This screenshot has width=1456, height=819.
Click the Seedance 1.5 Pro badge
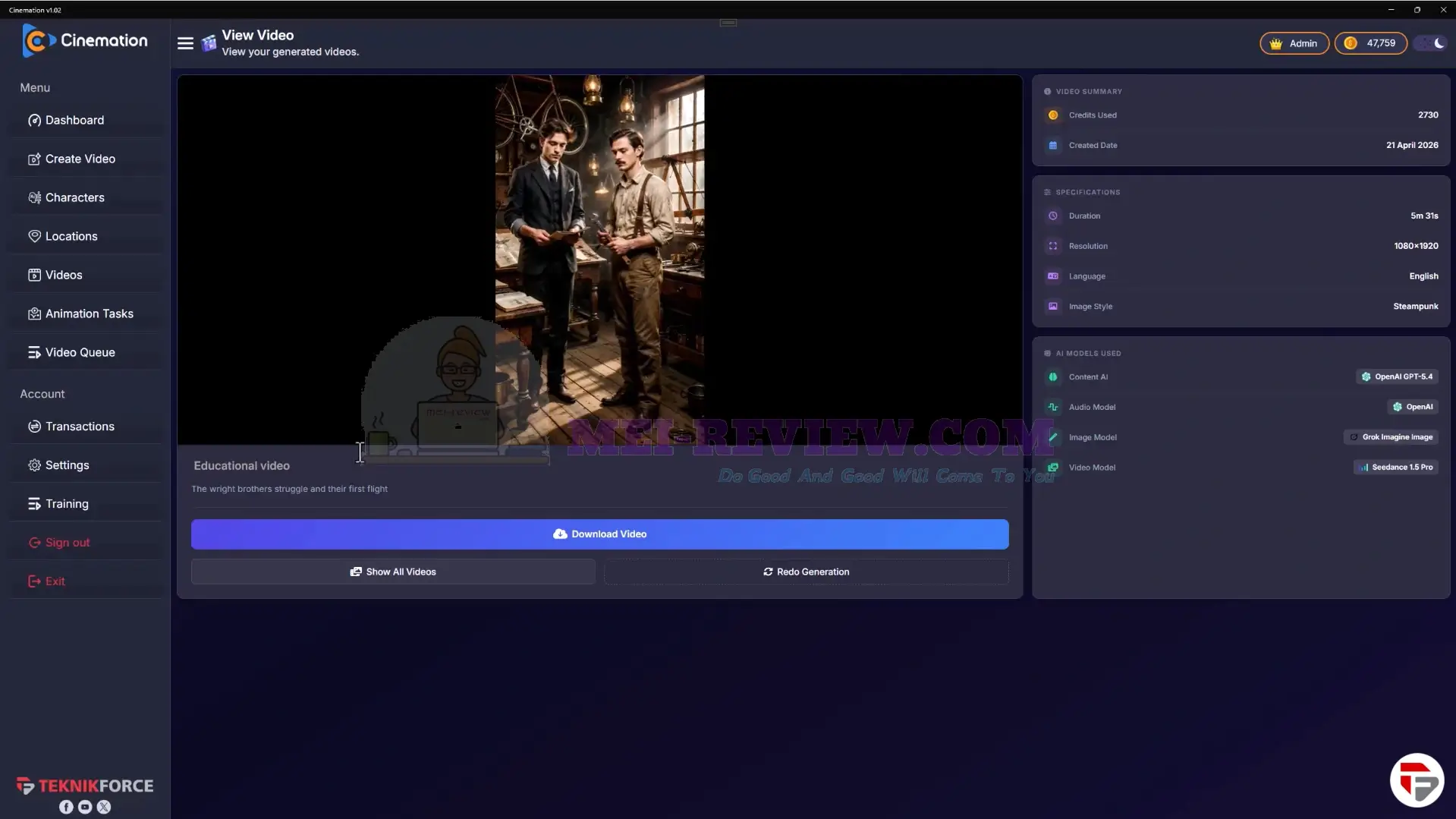1395,468
